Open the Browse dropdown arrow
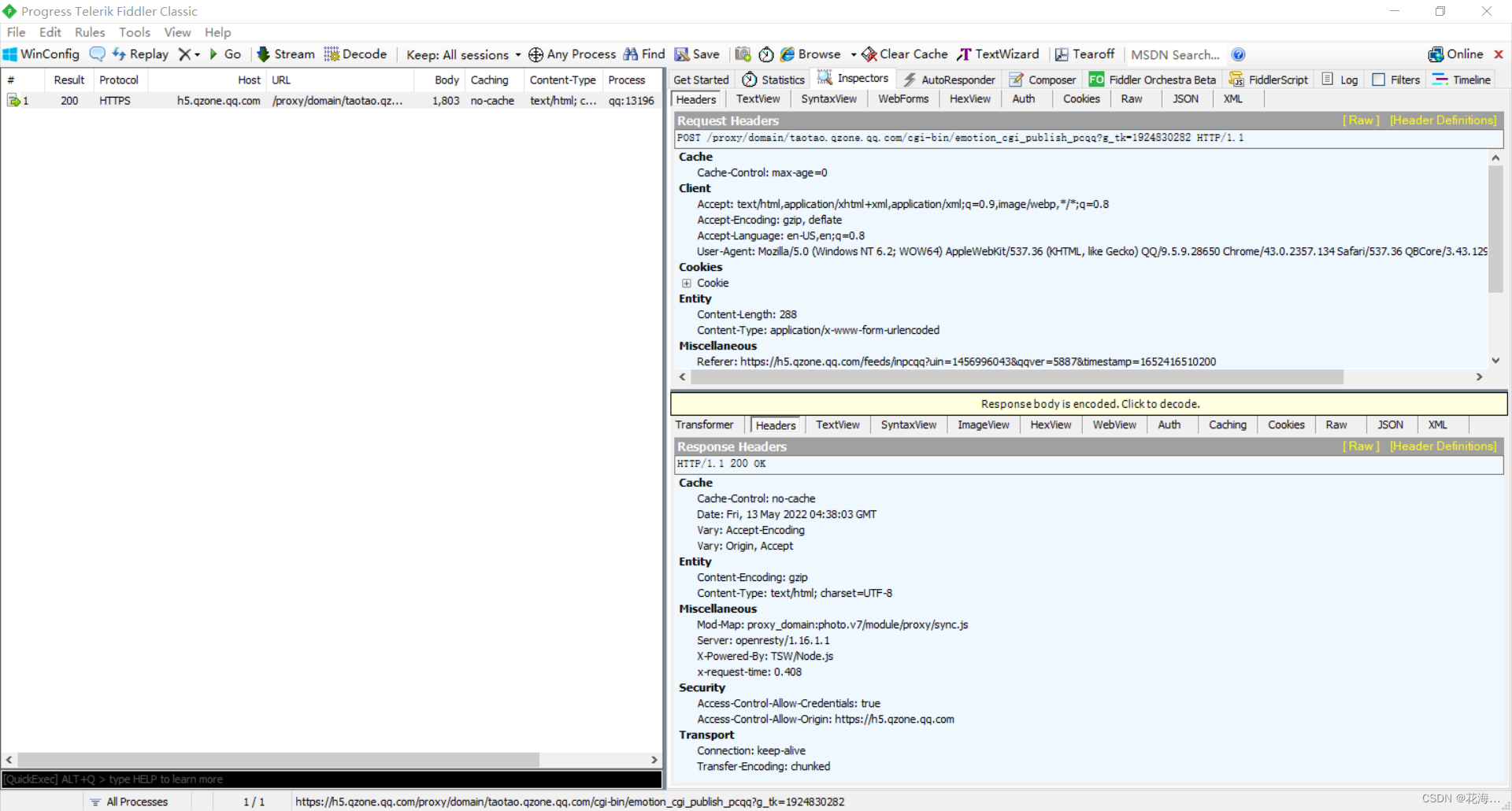Image resolution: width=1512 pixels, height=811 pixels. coord(853,55)
